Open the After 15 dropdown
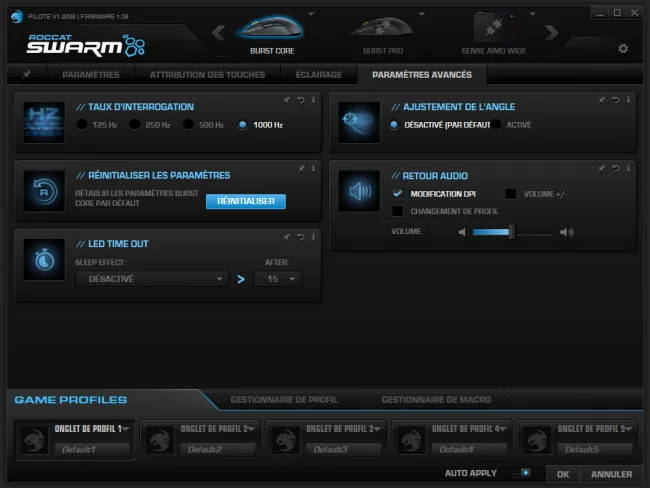Image resolution: width=650 pixels, height=488 pixels. coord(277,279)
